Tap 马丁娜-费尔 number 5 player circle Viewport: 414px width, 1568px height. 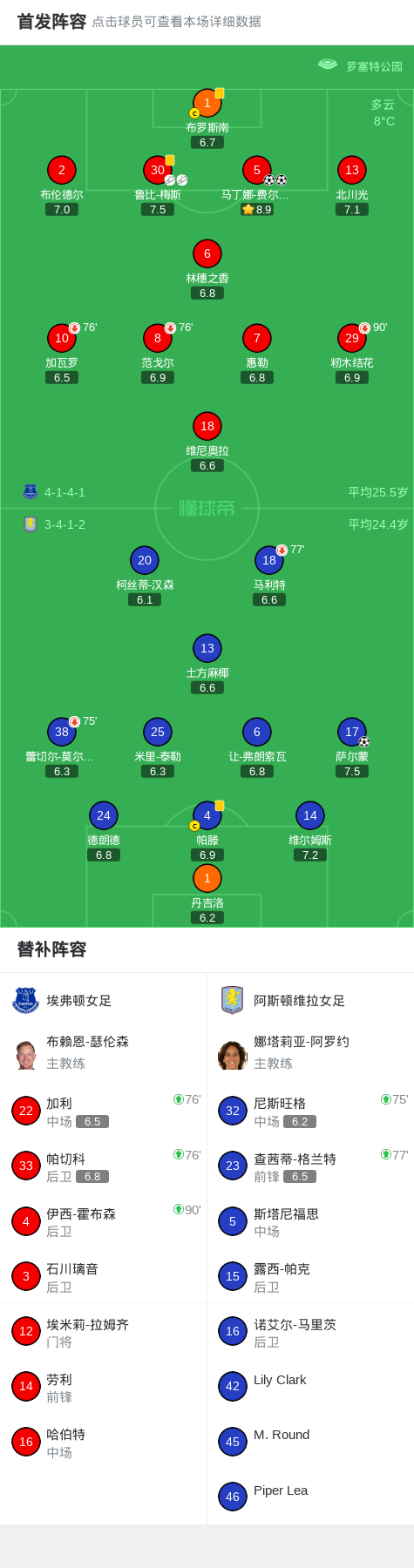[x=257, y=170]
